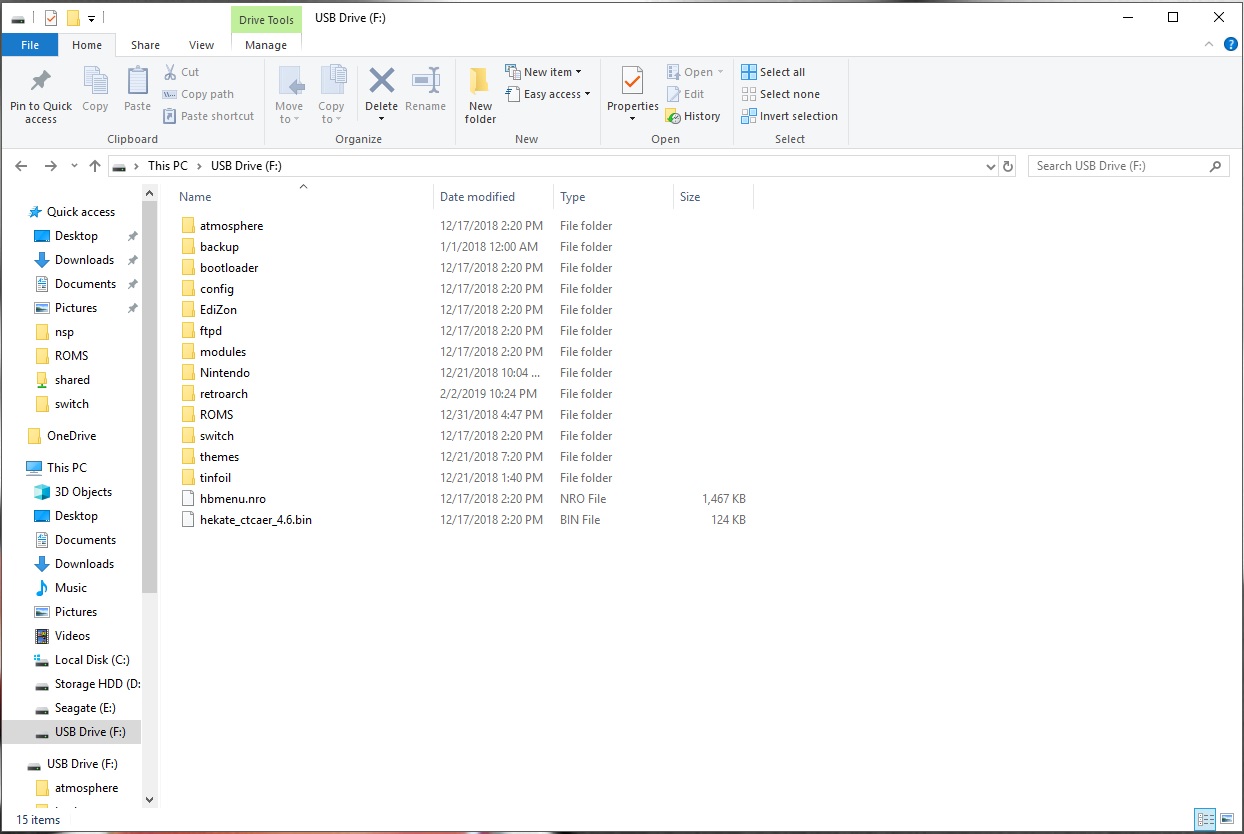
Task: Select Quick access in navigation pane
Action: click(x=81, y=212)
